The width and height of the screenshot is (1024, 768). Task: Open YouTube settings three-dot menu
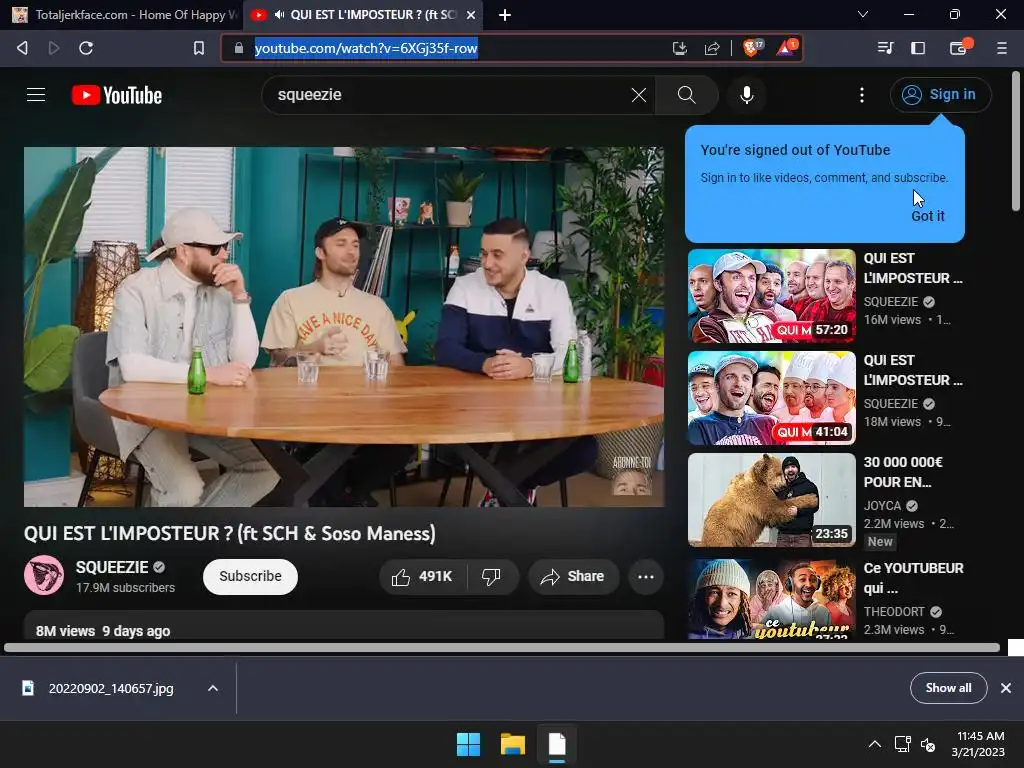coord(862,95)
